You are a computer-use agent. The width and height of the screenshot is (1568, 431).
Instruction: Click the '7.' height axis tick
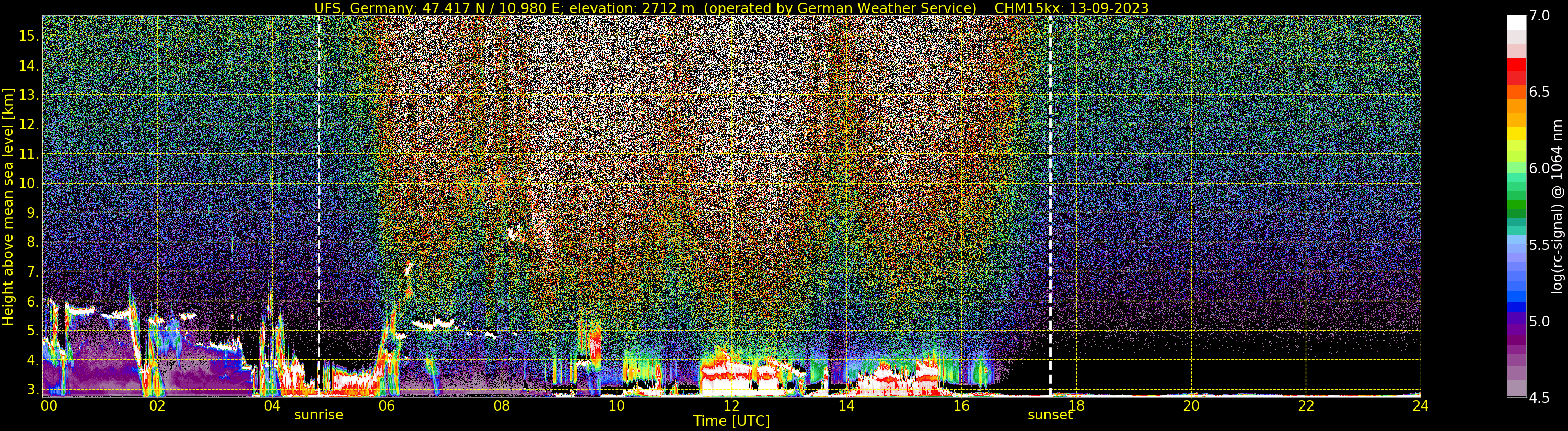click(33, 271)
